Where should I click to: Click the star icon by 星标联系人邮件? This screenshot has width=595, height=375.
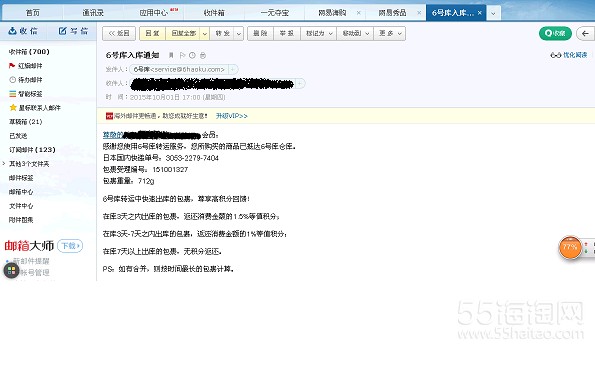point(13,108)
